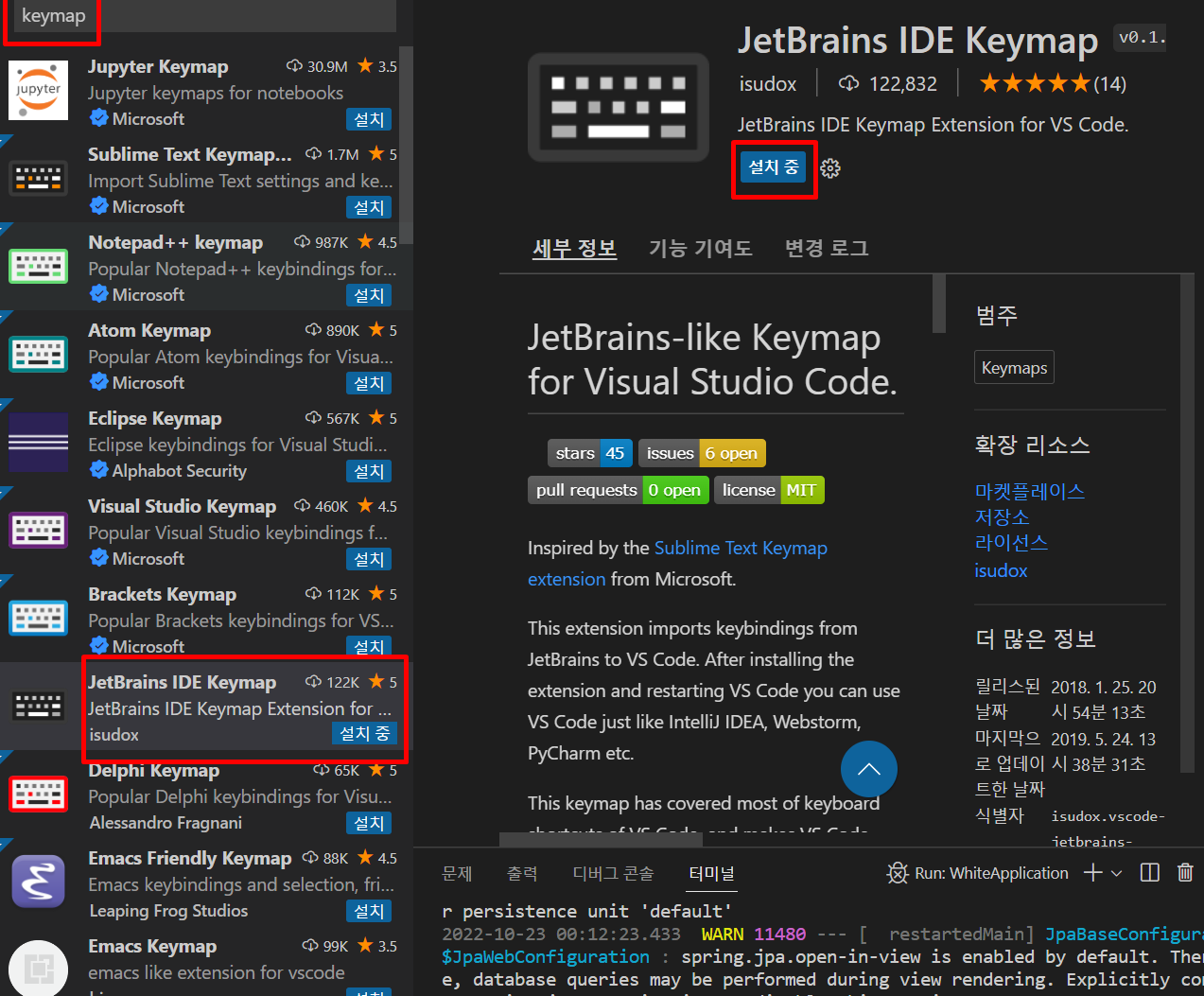This screenshot has width=1204, height=996.
Task: Click the keymap extension search field
Action: click(x=203, y=16)
